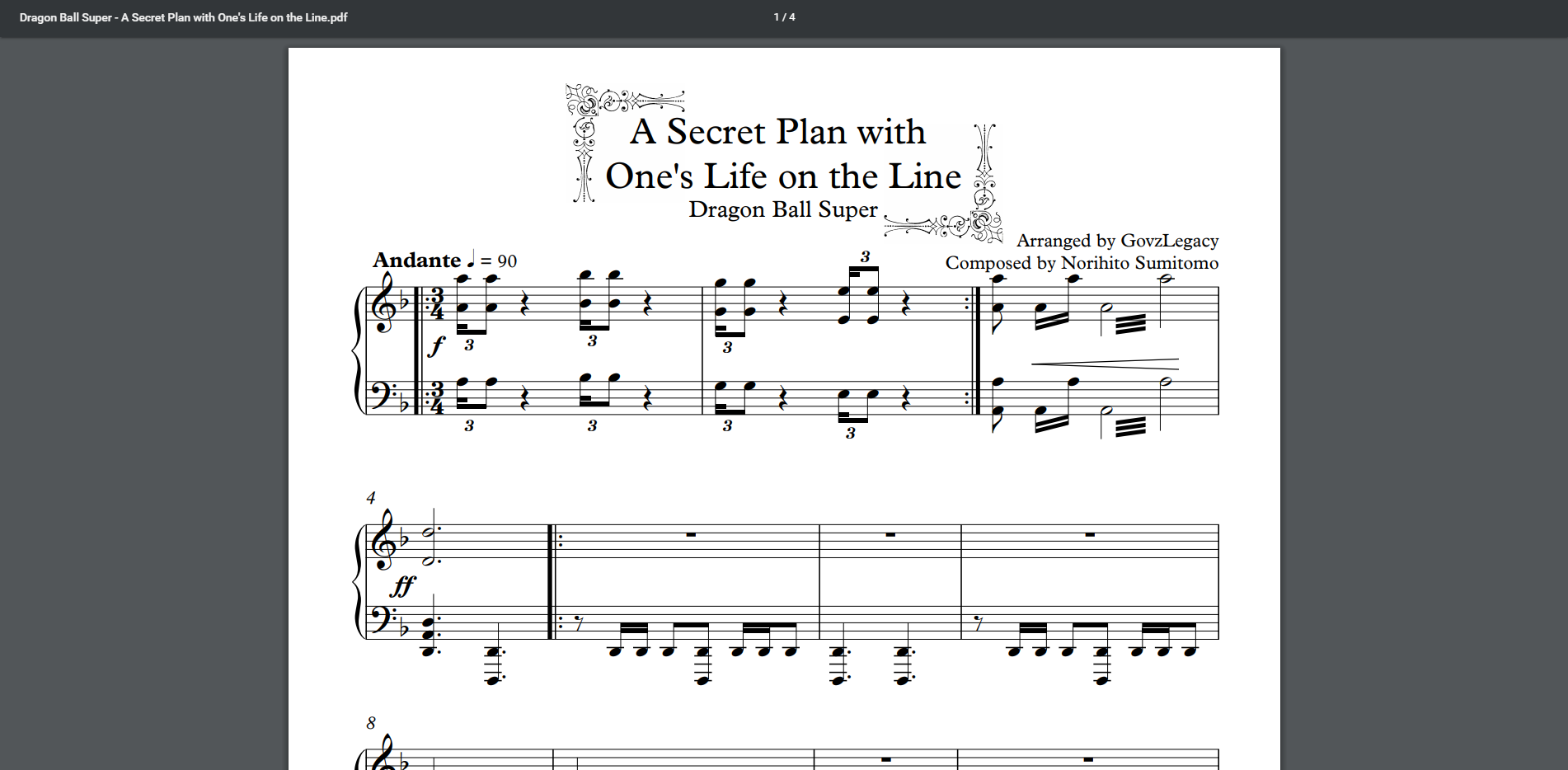
Task: Click the title line "One's Life on the Line"
Action: coord(783,176)
